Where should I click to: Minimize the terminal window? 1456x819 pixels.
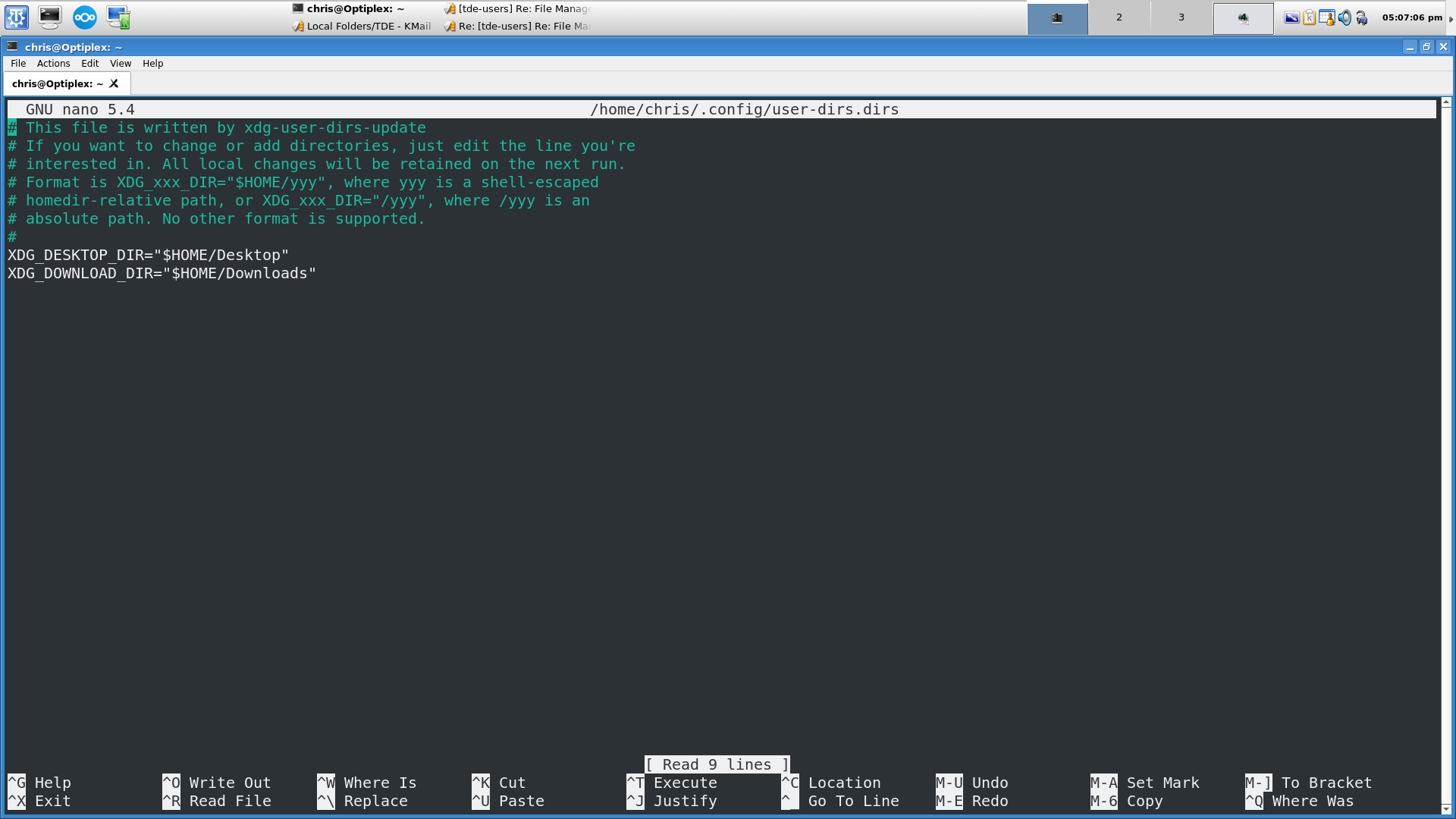(x=1410, y=47)
